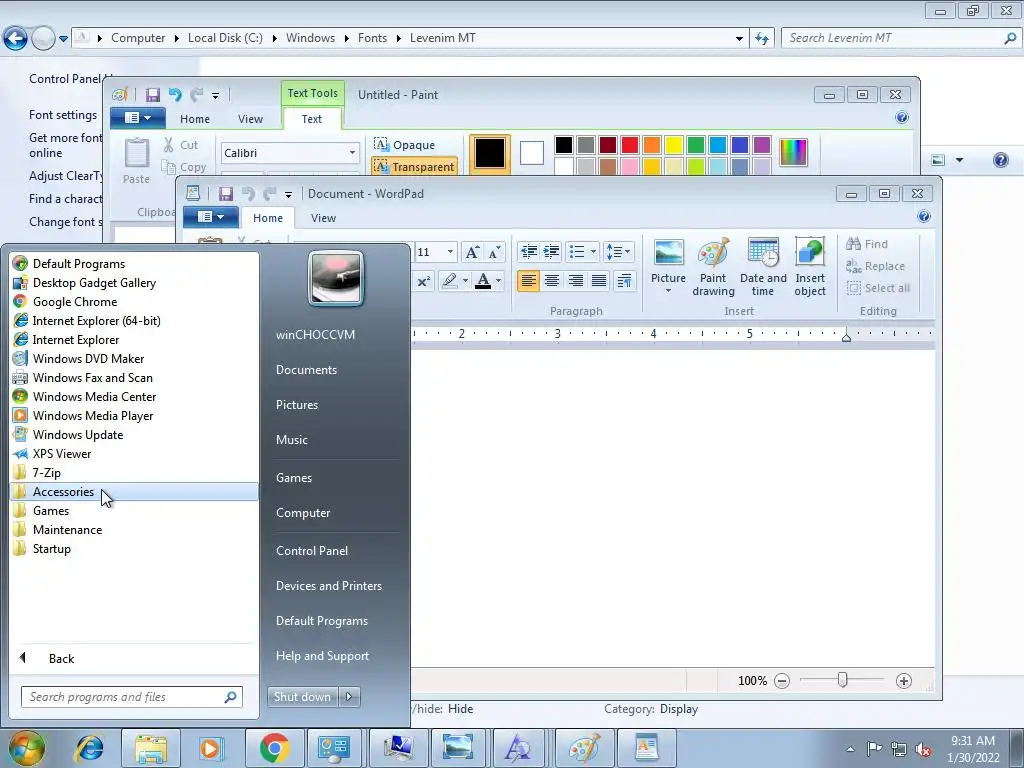Zoom in WordPad with plus button

[x=904, y=681]
